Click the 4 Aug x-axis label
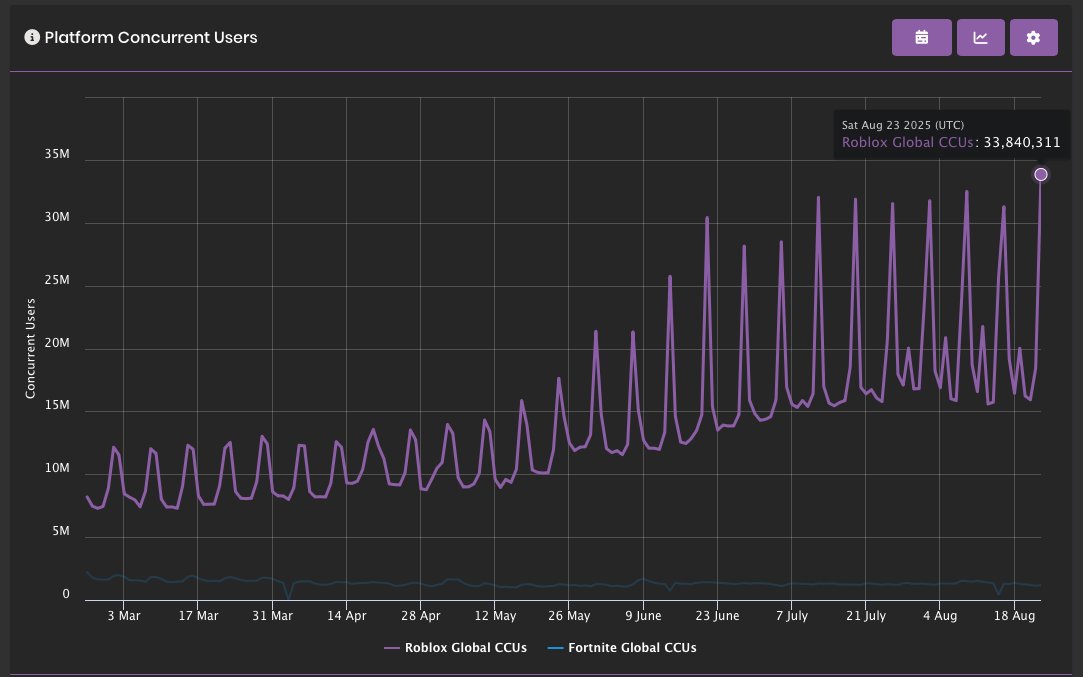Image resolution: width=1083 pixels, height=677 pixels. tap(940, 616)
